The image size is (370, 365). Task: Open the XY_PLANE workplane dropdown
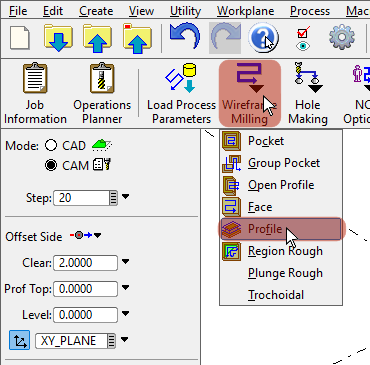[125, 340]
